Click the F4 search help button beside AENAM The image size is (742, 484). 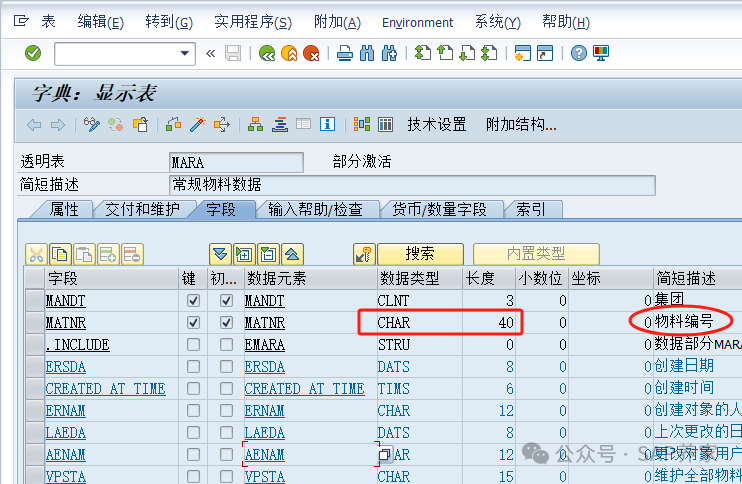(x=384, y=455)
